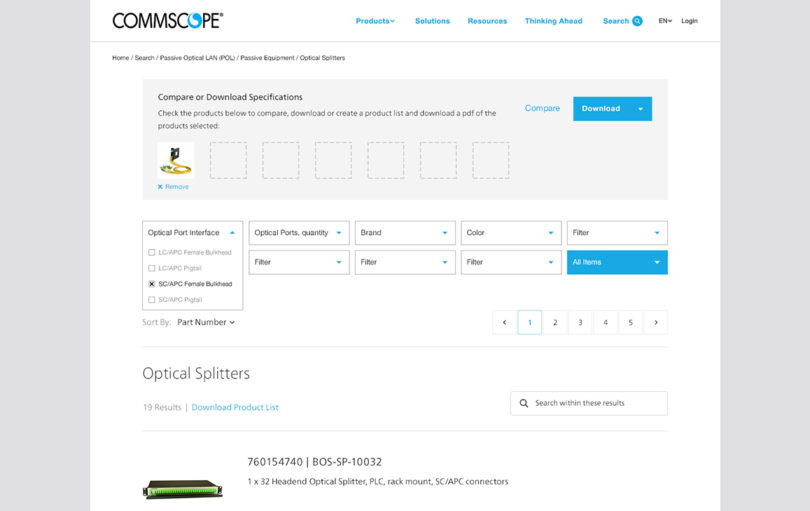Click the CommScope logo
Viewport: 810px width, 511px height.
pyautogui.click(x=168, y=20)
